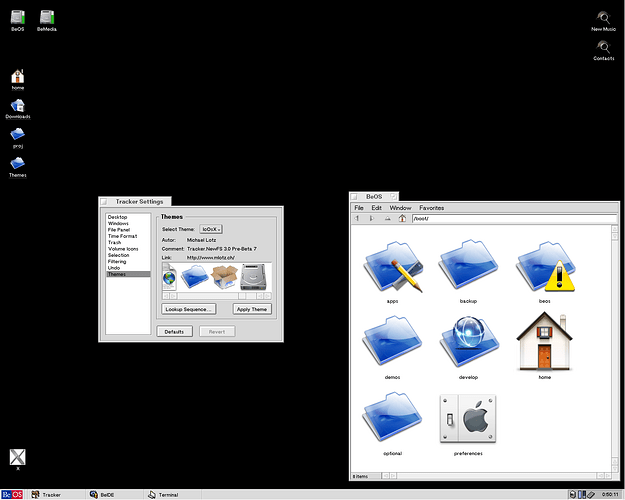The width and height of the screenshot is (625, 500).
Task: Select Themes in settings list
Action: tap(128, 274)
